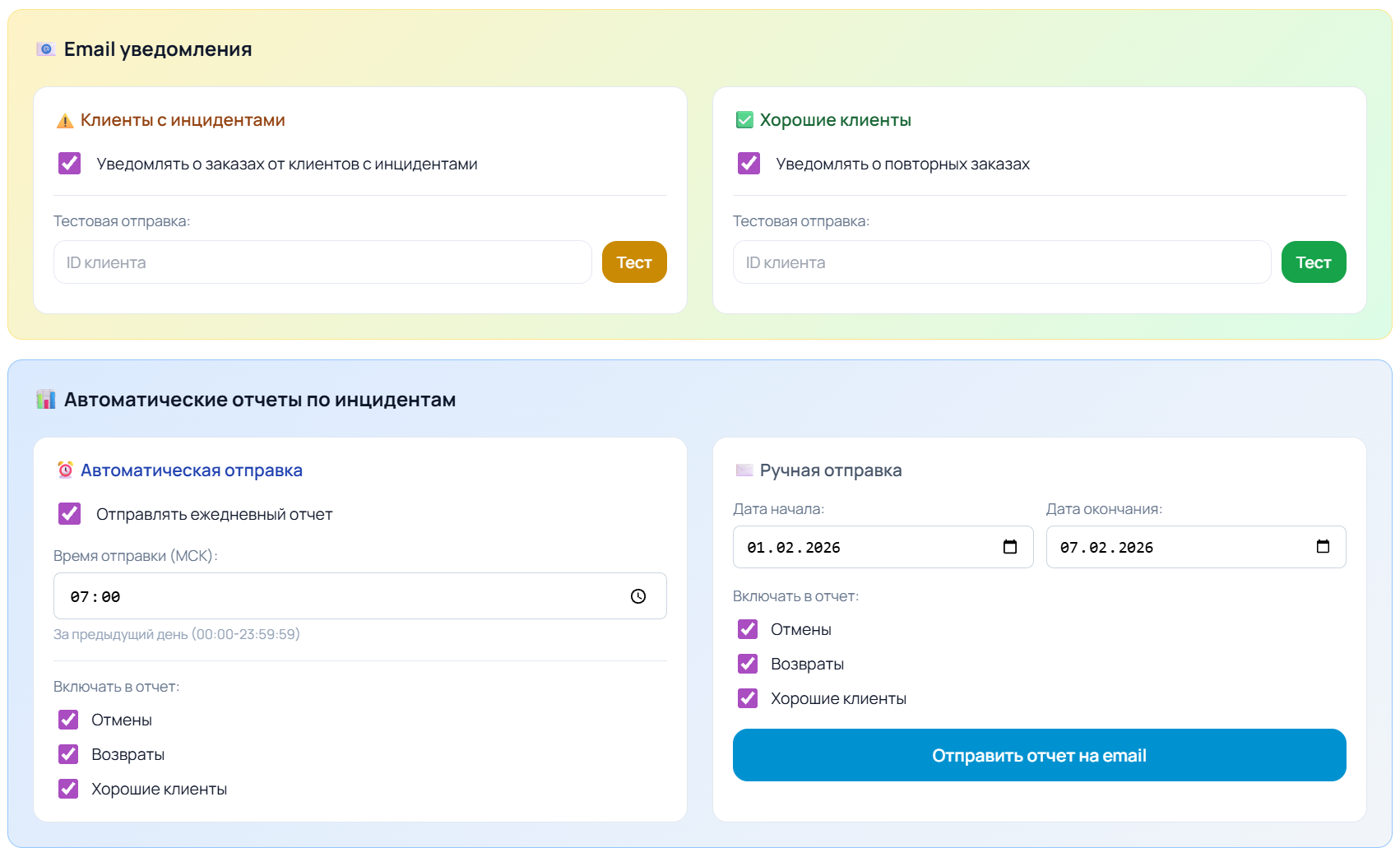Image resolution: width=1400 pixels, height=857 pixels.
Task: Uncheck уведомлять о повторных заказах
Action: pos(749,164)
